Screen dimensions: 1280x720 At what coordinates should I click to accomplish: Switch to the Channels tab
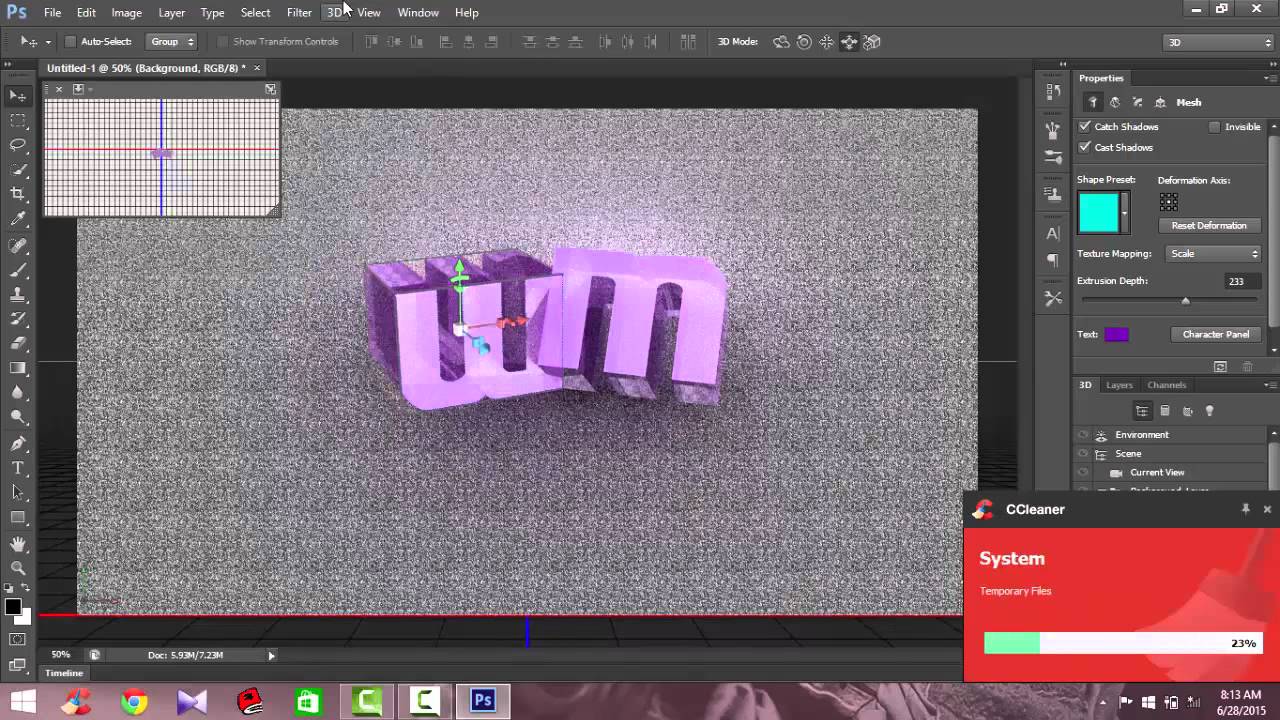1166,385
